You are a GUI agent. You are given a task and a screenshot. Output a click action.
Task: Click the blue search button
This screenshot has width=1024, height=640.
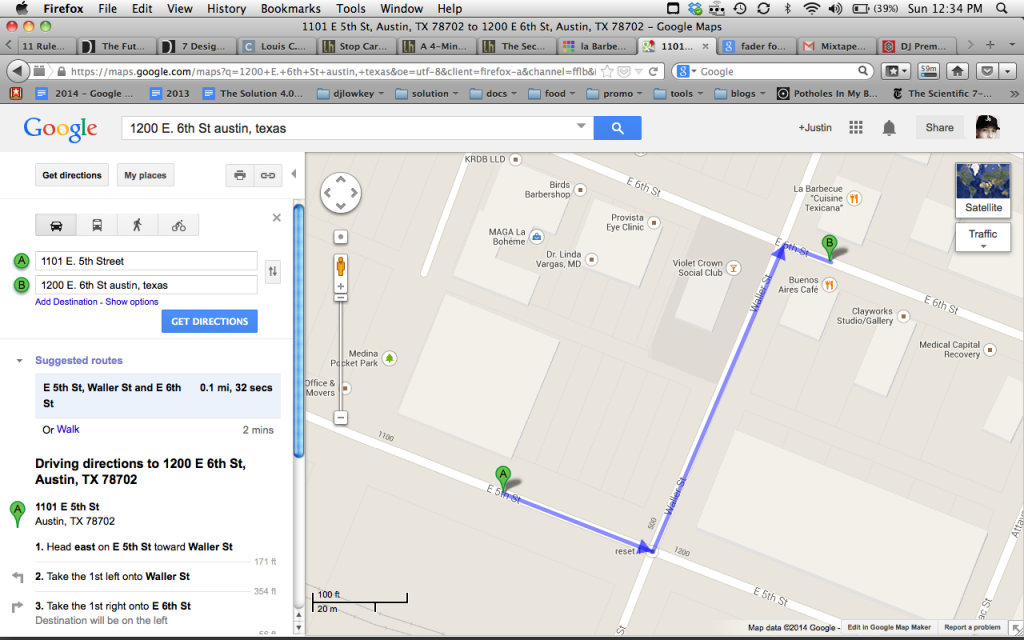pos(617,128)
